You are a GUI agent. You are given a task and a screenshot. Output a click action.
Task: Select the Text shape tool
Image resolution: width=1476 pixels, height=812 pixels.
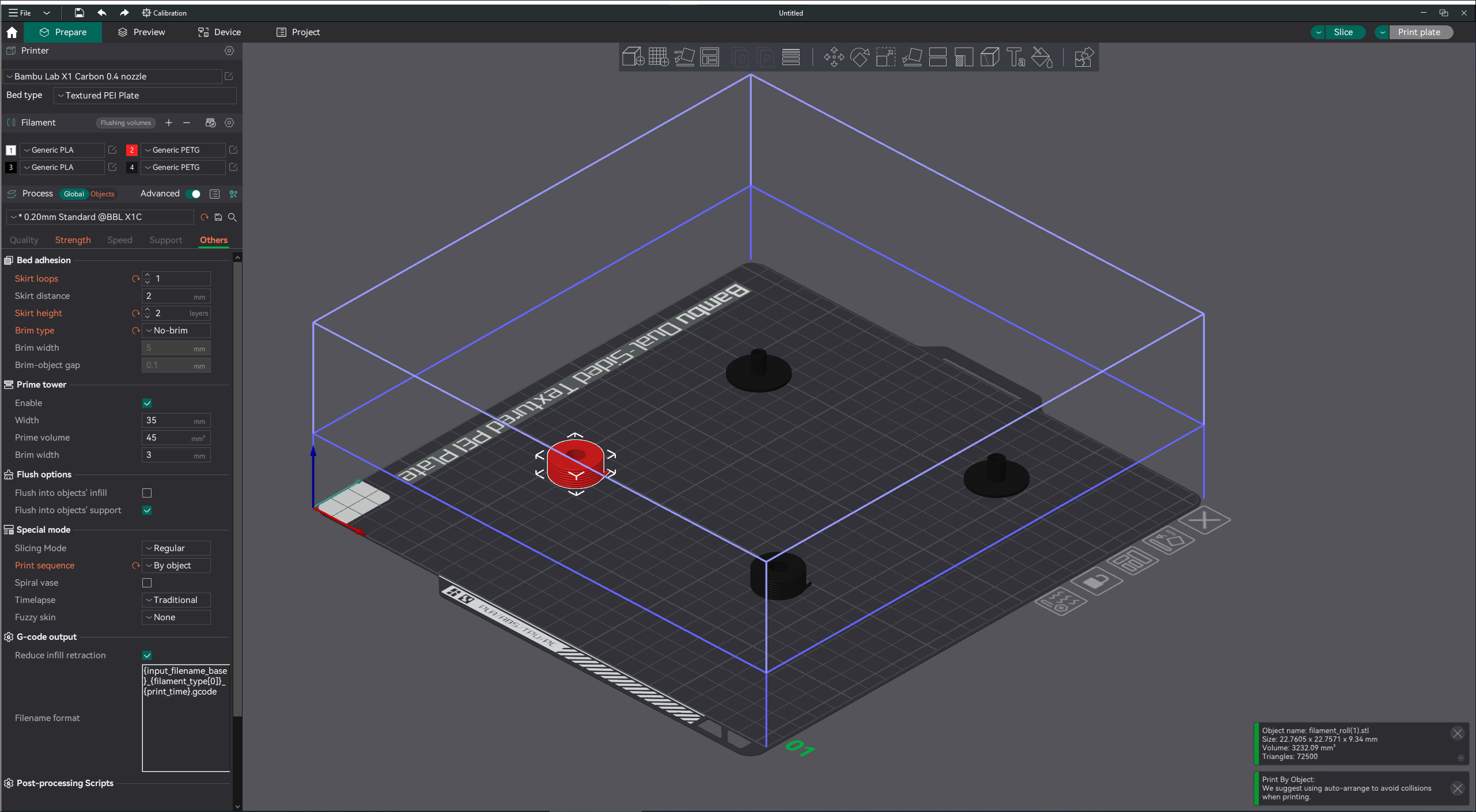coord(1016,57)
